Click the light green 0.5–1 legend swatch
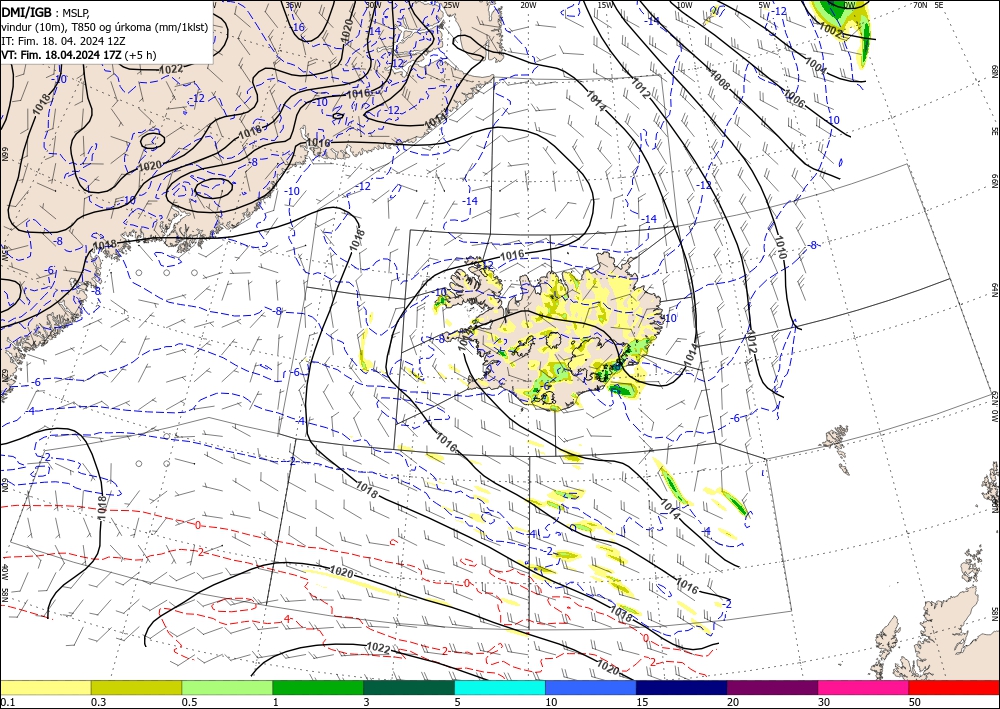1000x709 pixels. (227, 687)
